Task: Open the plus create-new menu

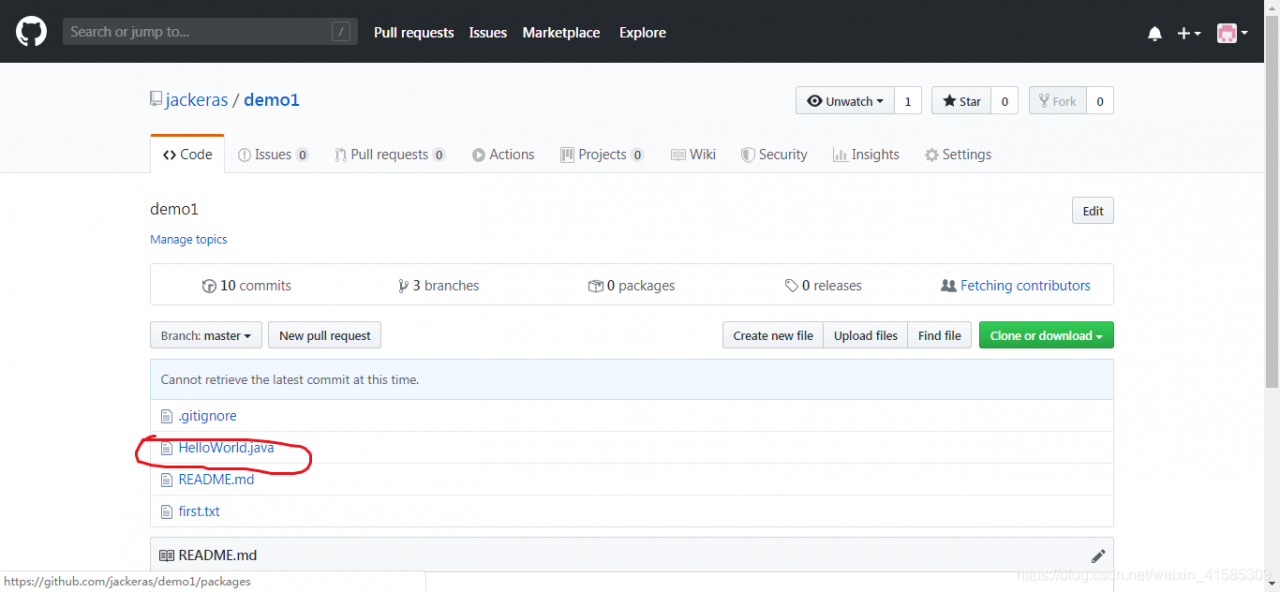Action: 1188,33
